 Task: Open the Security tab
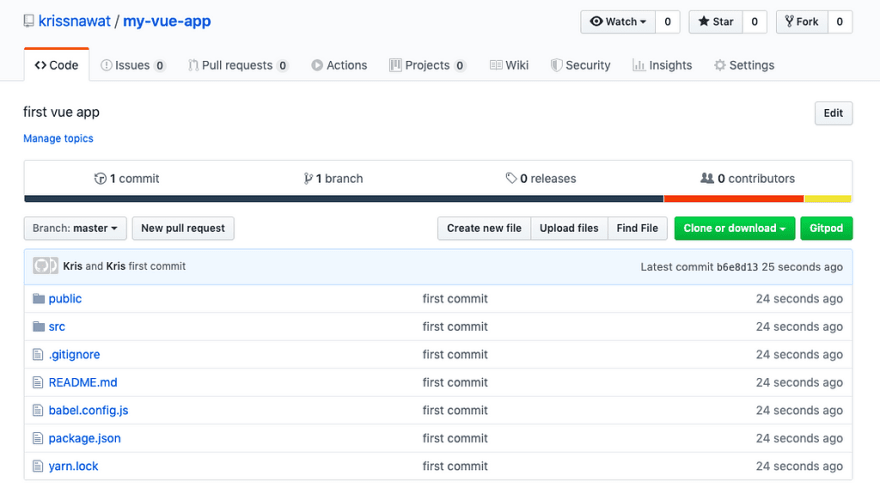coord(580,65)
